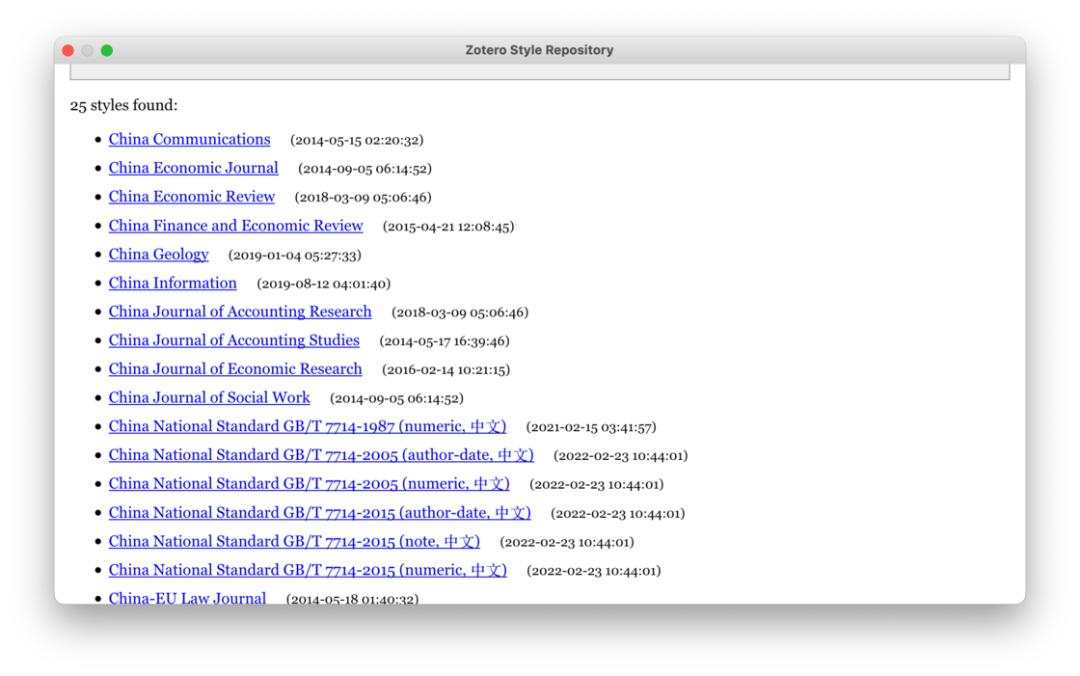The height and width of the screenshot is (676, 1080).
Task: Click the timestamp (2014-05-17 16:39:46)
Action: click(x=444, y=341)
